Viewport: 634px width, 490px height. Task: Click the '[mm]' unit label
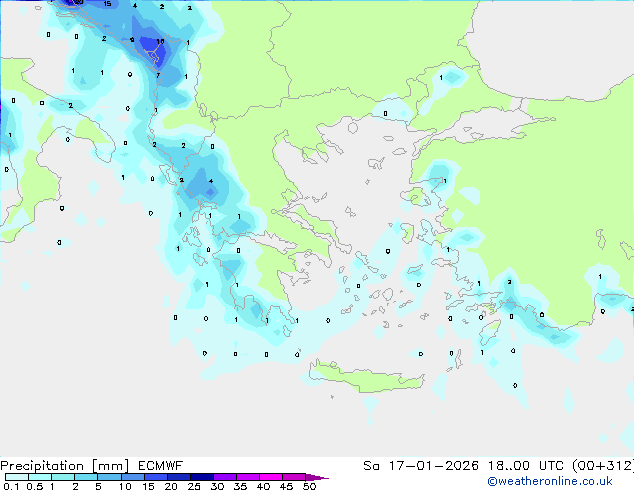click(x=110, y=466)
